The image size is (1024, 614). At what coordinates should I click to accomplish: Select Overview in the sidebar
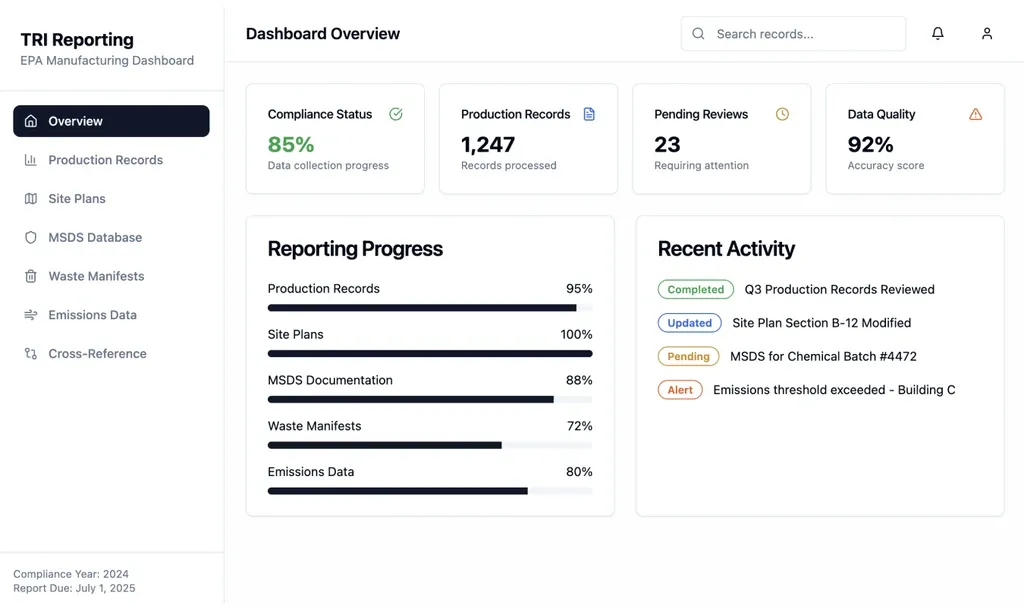click(111, 121)
